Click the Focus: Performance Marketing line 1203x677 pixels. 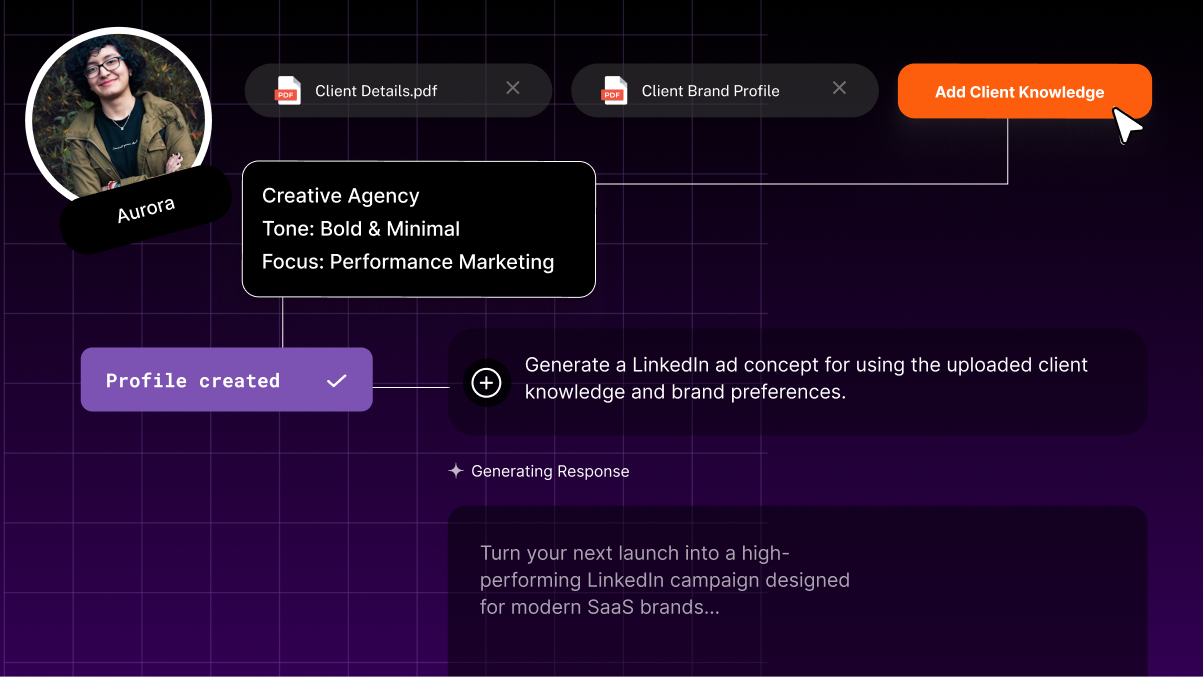pos(408,262)
